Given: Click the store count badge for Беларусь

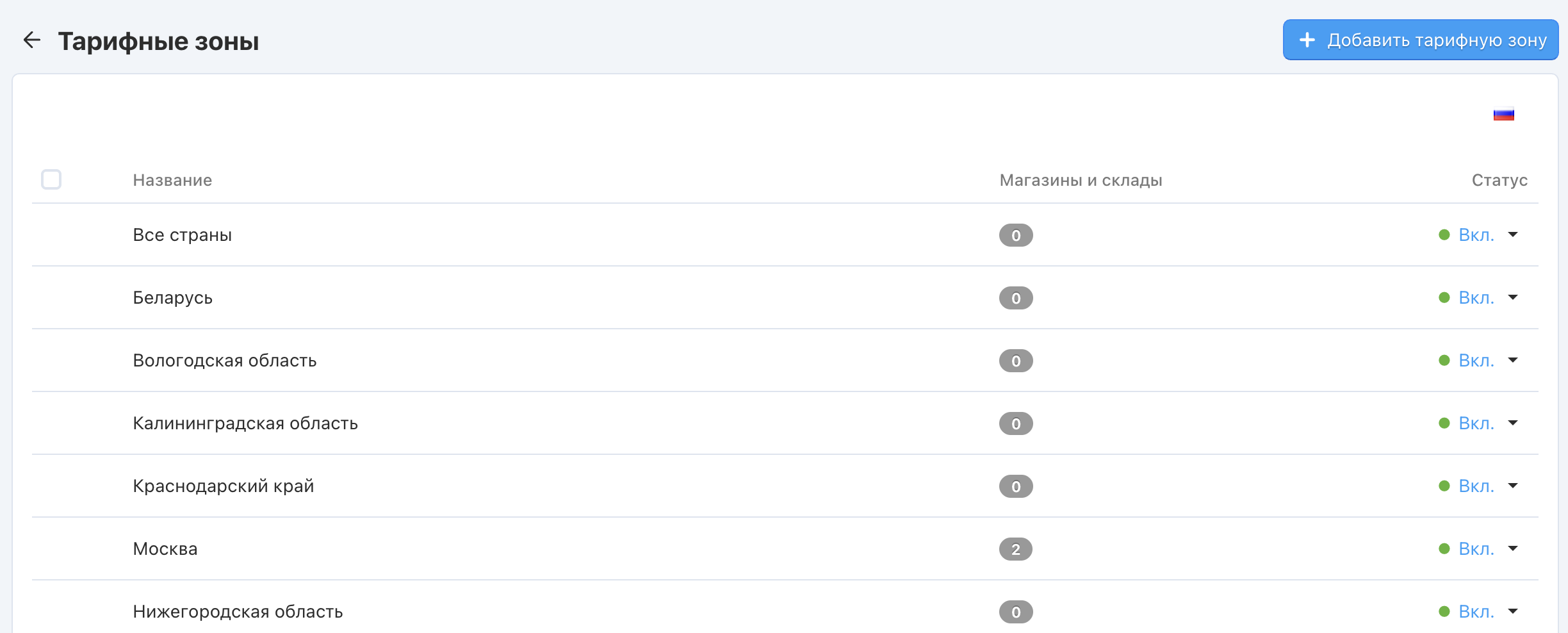Looking at the screenshot, I should click(x=1015, y=298).
